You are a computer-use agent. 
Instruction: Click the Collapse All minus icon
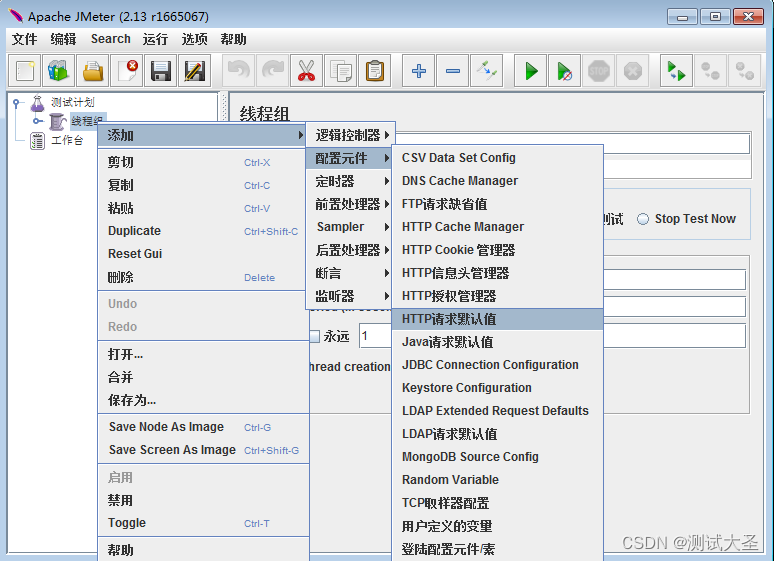[x=453, y=71]
